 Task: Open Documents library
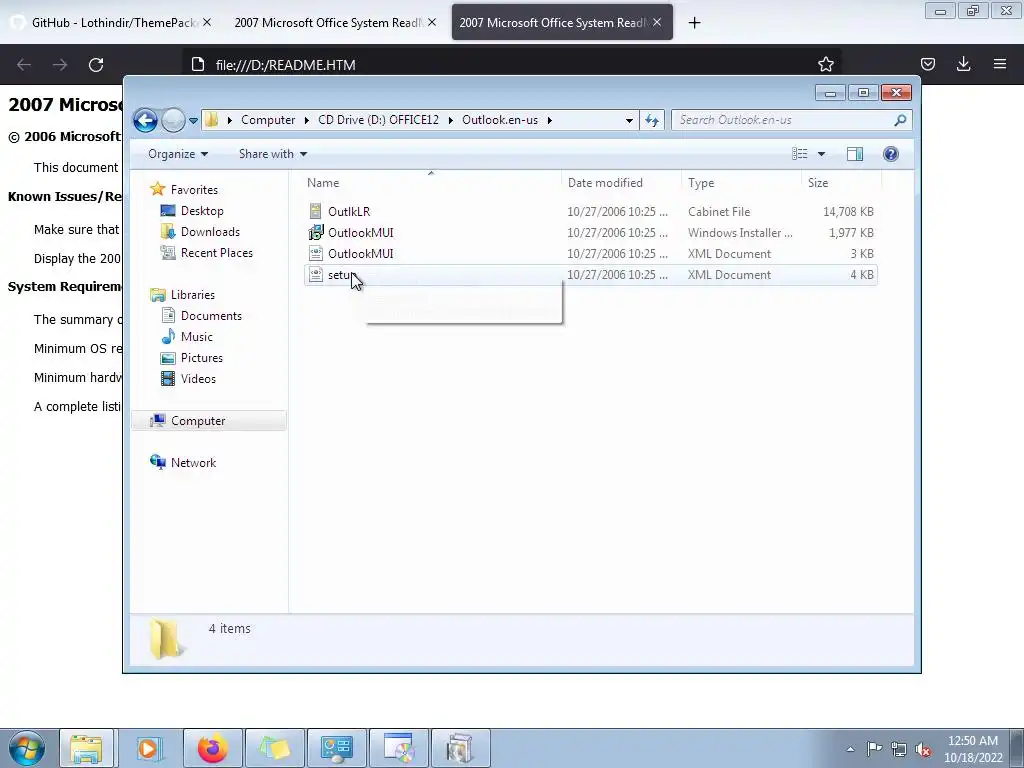pyautogui.click(x=211, y=315)
